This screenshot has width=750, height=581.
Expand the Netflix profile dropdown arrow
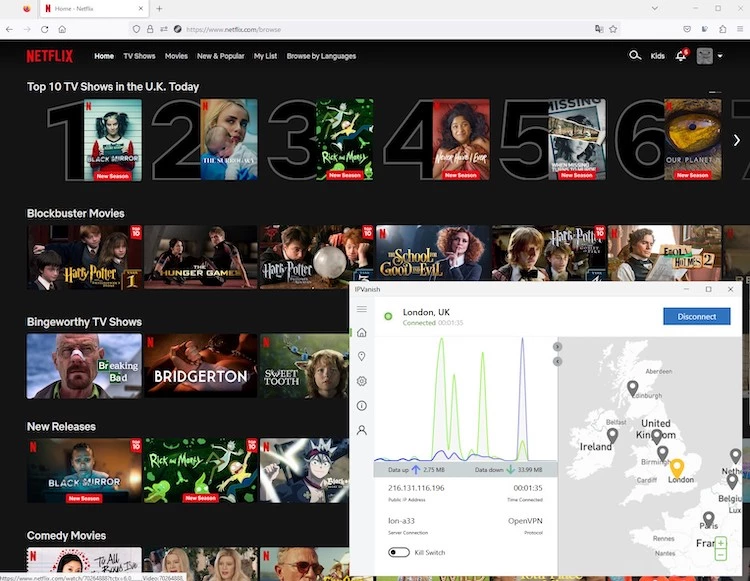point(720,56)
